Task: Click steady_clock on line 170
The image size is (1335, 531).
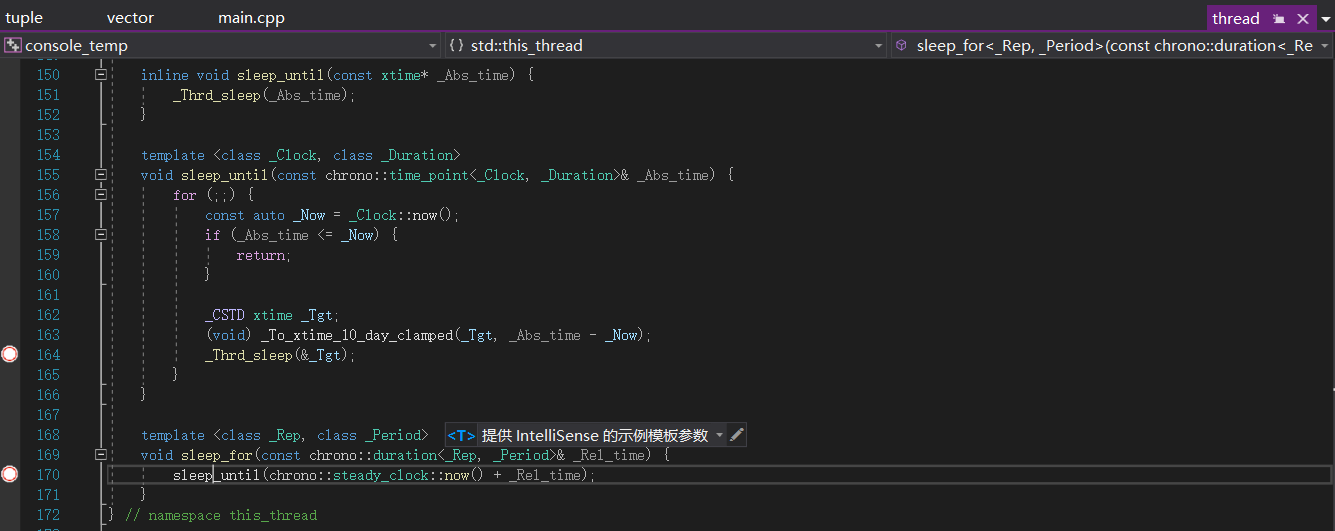Action: click(380, 475)
